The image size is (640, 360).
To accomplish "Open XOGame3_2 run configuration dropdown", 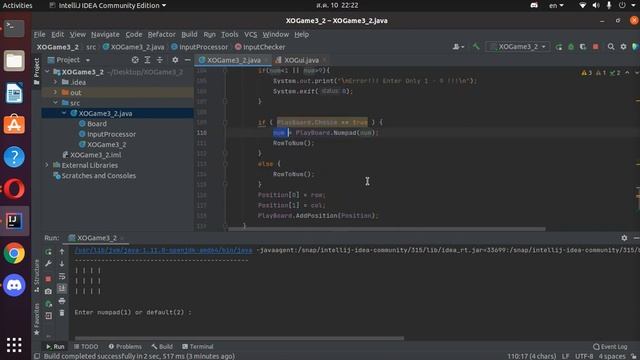I will click(518, 47).
